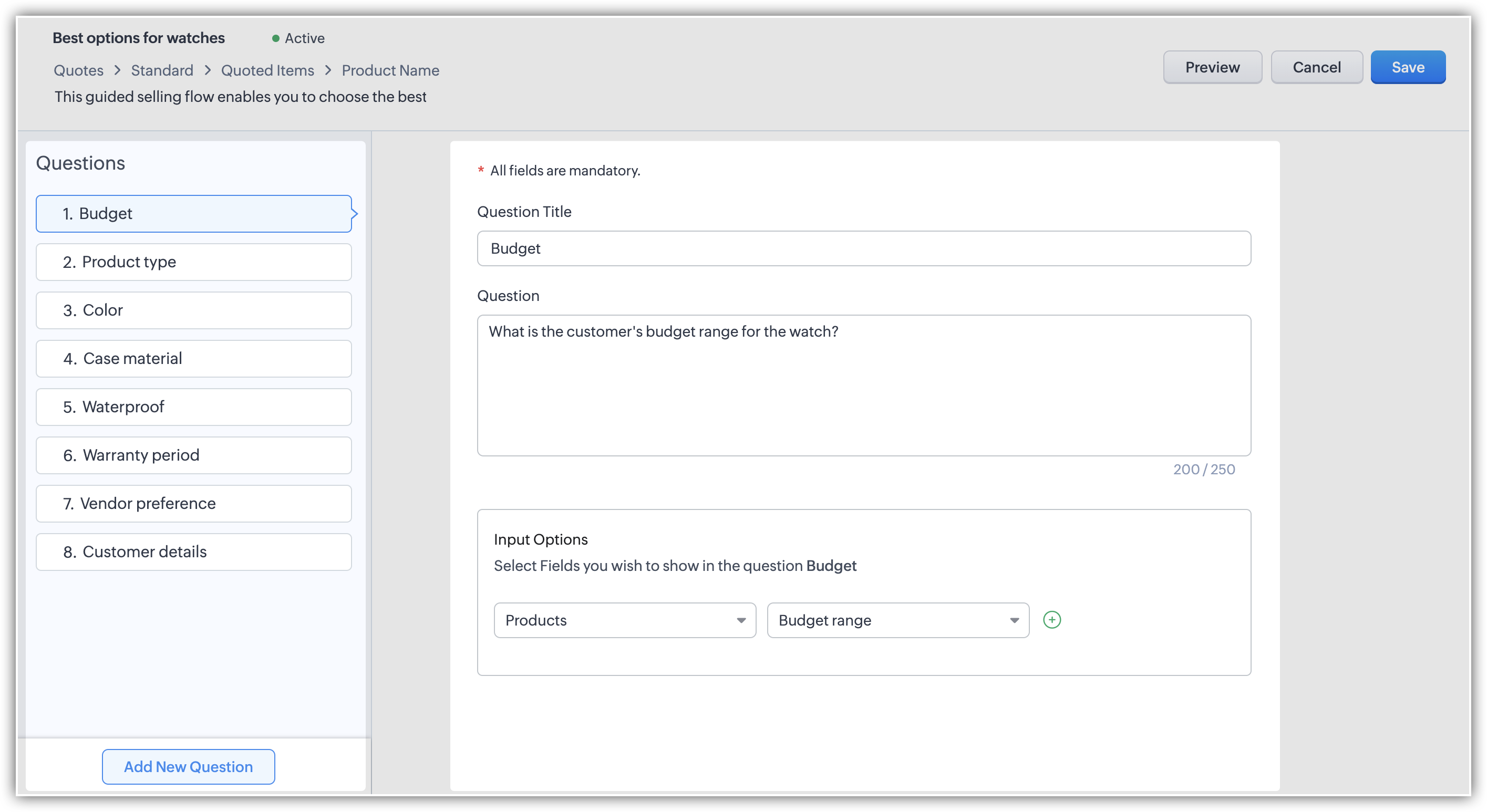Click the Cancel button
1487x812 pixels.
(1316, 67)
